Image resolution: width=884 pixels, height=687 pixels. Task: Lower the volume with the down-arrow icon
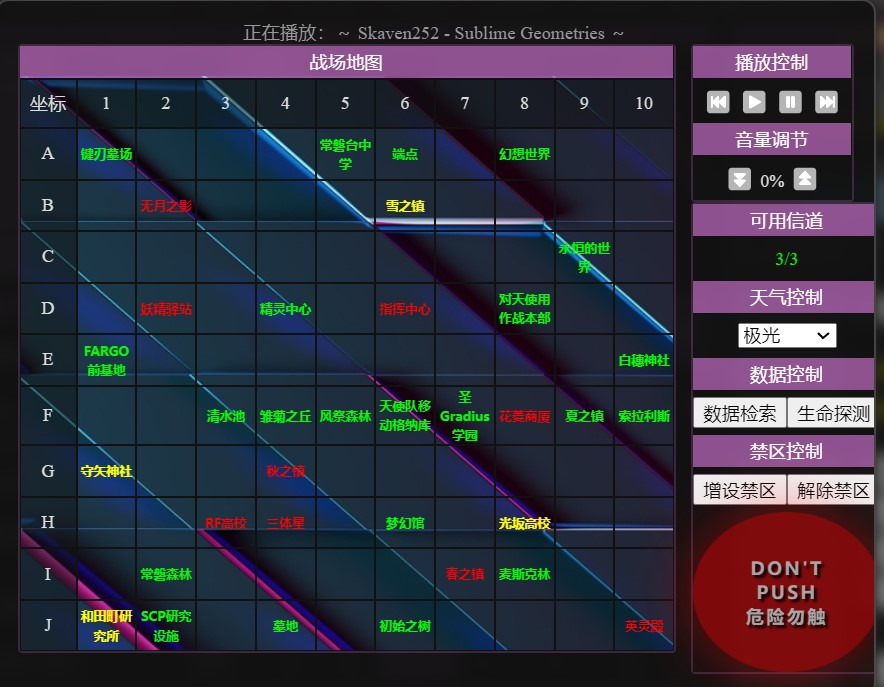point(739,180)
